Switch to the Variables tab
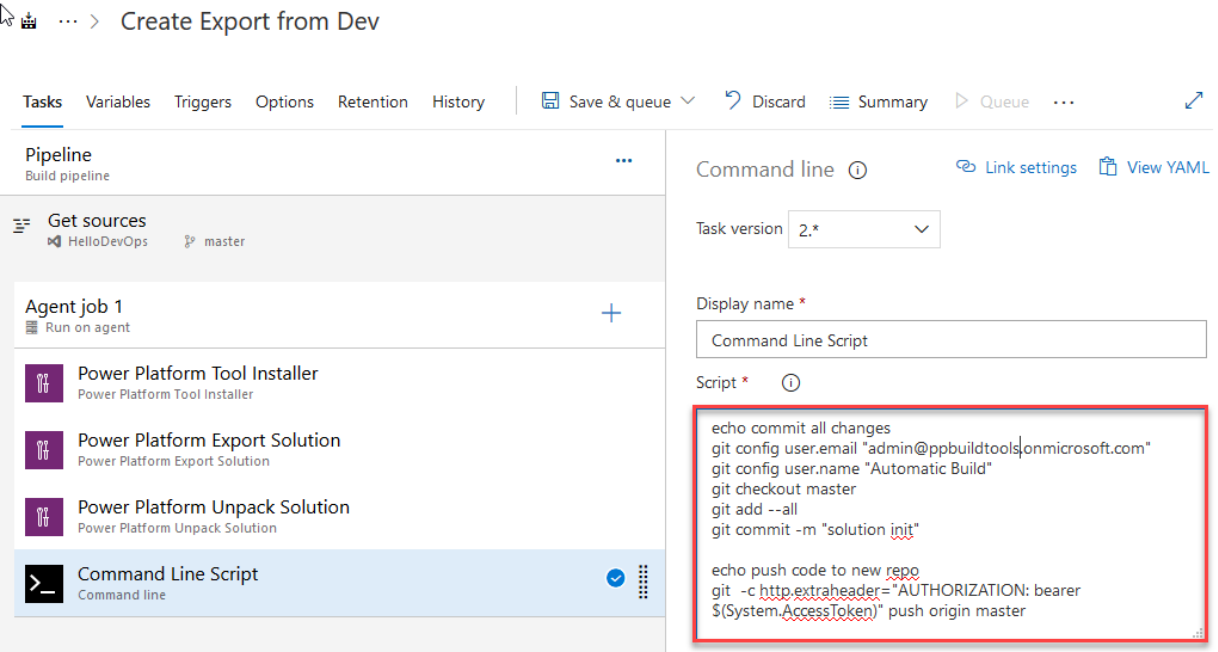This screenshot has height=652, width=1218. coord(118,102)
